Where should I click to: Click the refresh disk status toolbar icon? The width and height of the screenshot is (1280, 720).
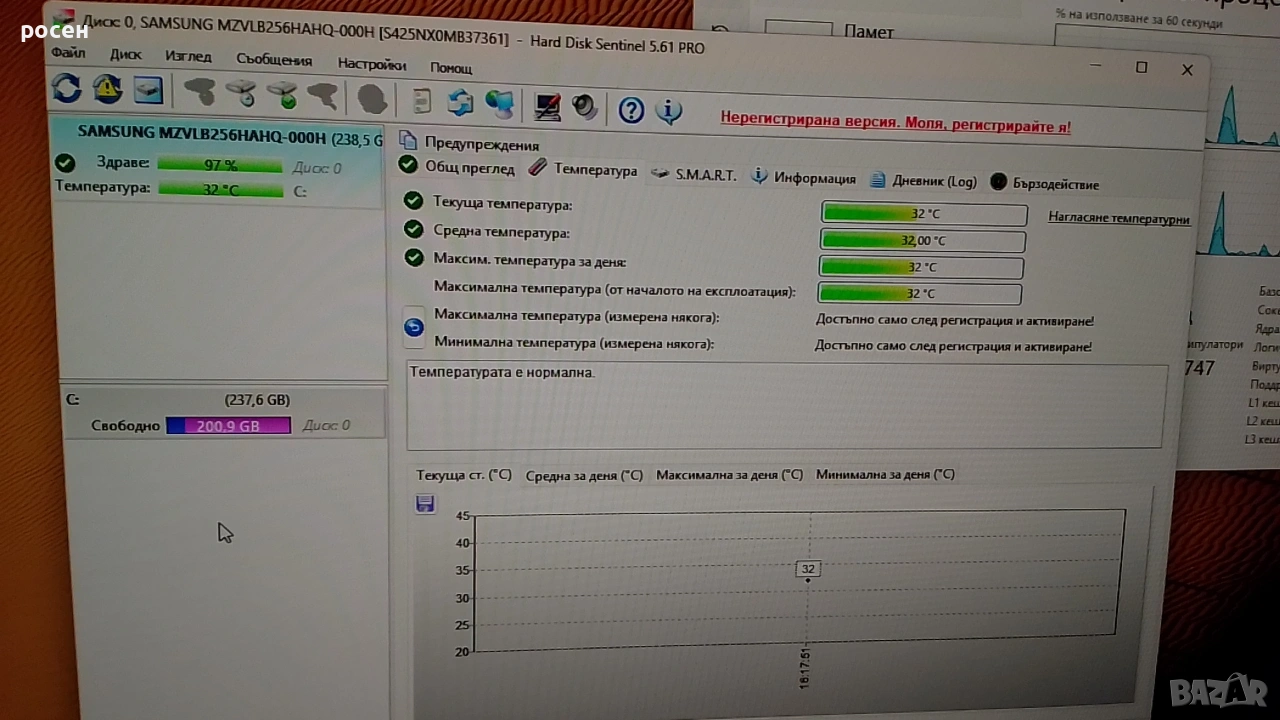pyautogui.click(x=67, y=89)
